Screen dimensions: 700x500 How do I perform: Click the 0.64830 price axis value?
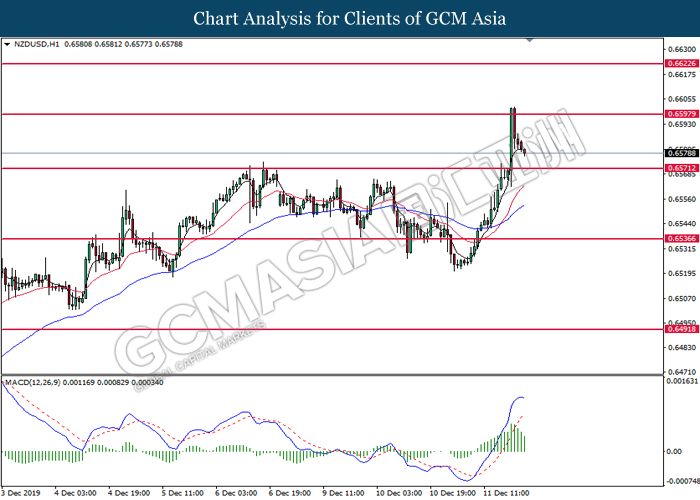coord(682,347)
